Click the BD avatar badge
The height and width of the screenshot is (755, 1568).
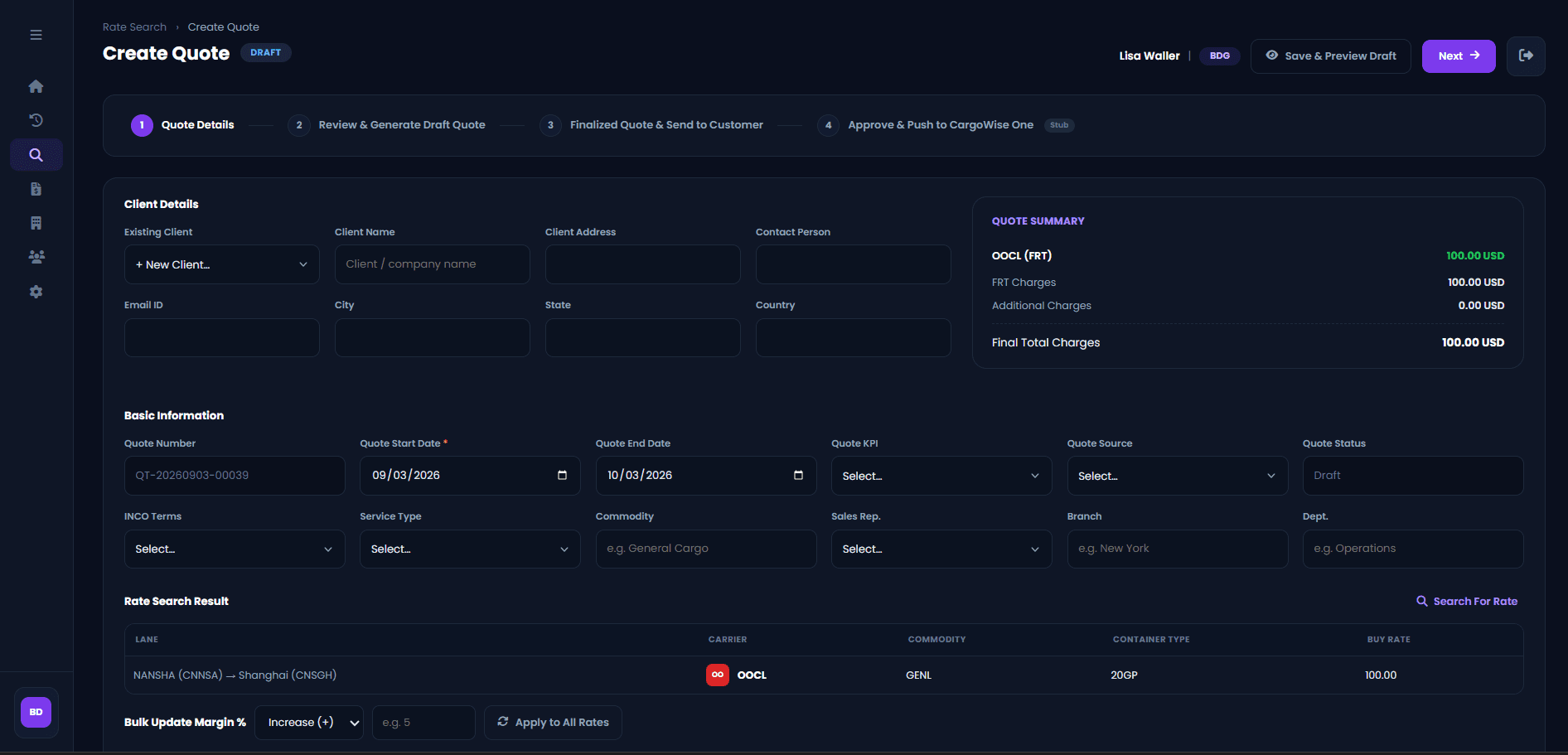click(36, 712)
